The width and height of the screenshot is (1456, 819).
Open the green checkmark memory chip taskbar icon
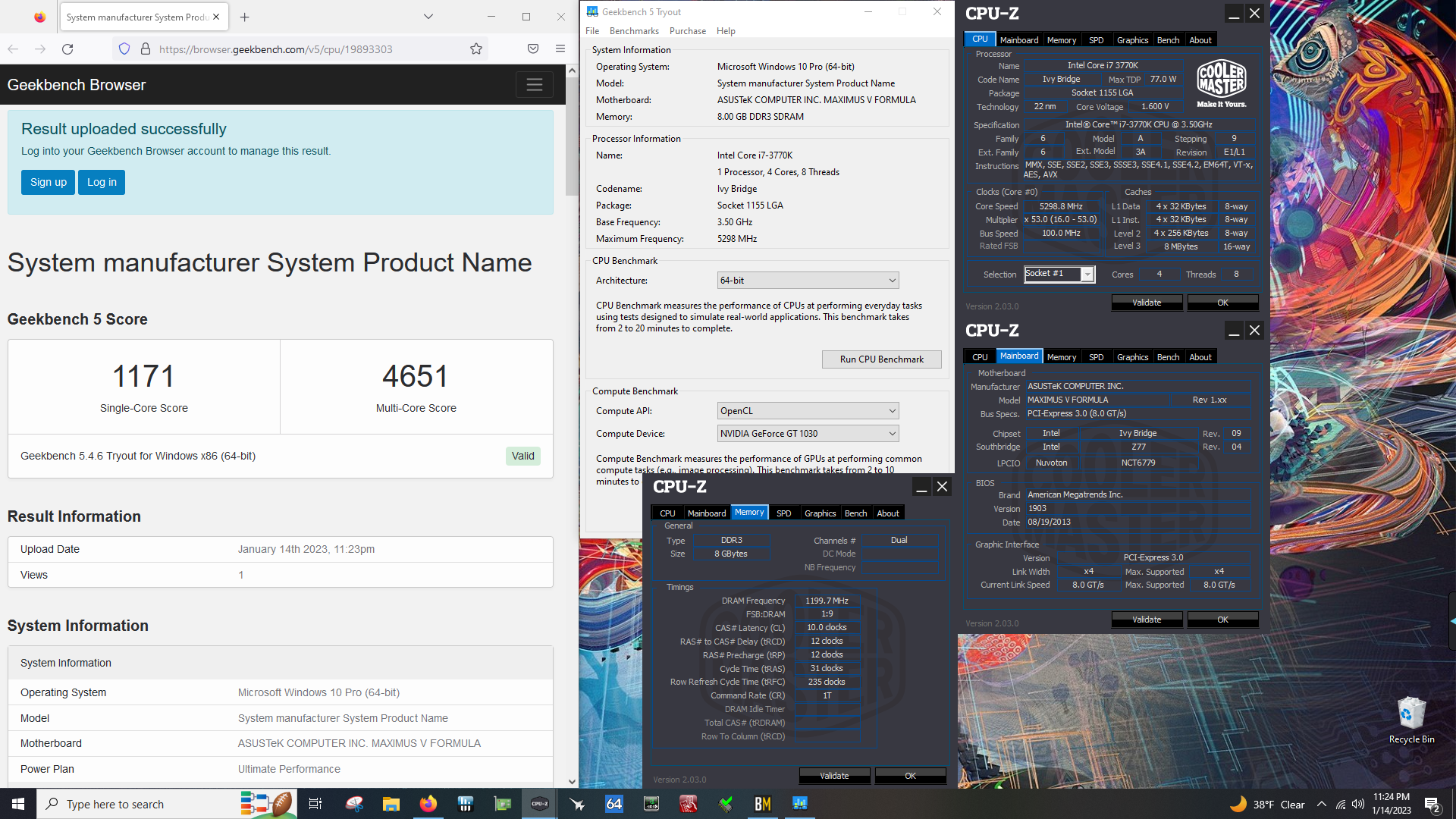[726, 804]
